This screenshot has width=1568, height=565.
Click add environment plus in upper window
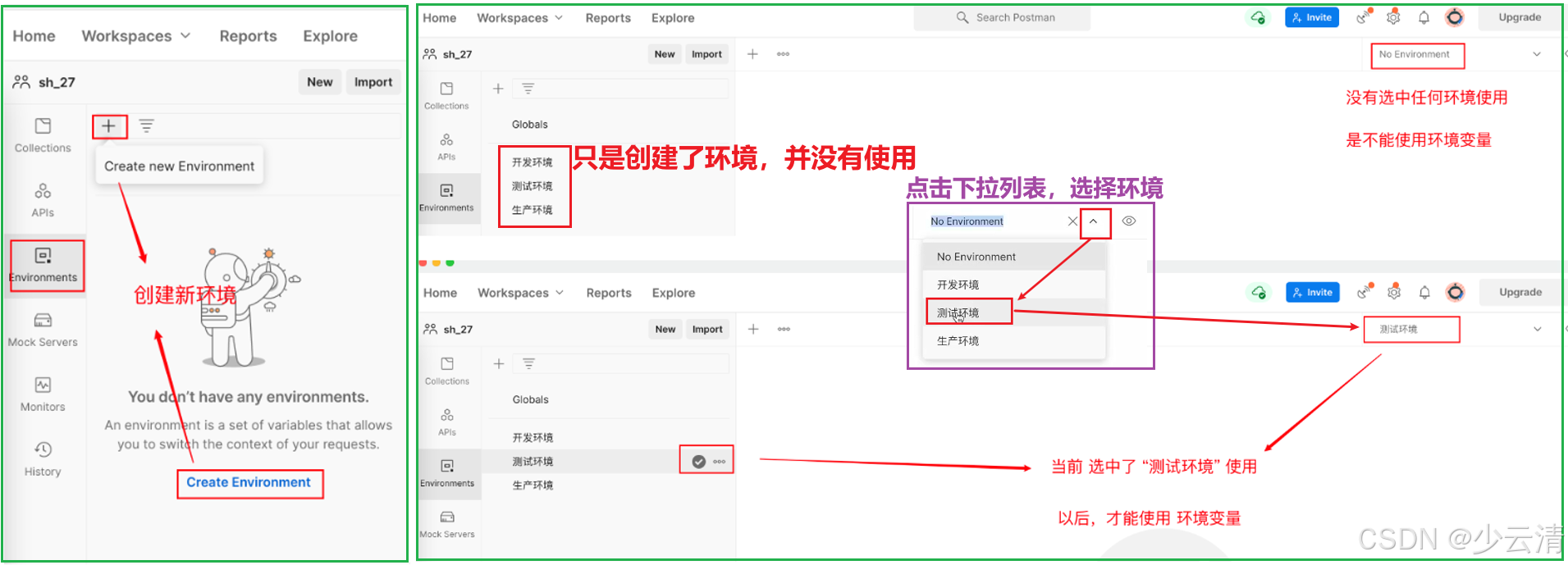click(x=498, y=89)
